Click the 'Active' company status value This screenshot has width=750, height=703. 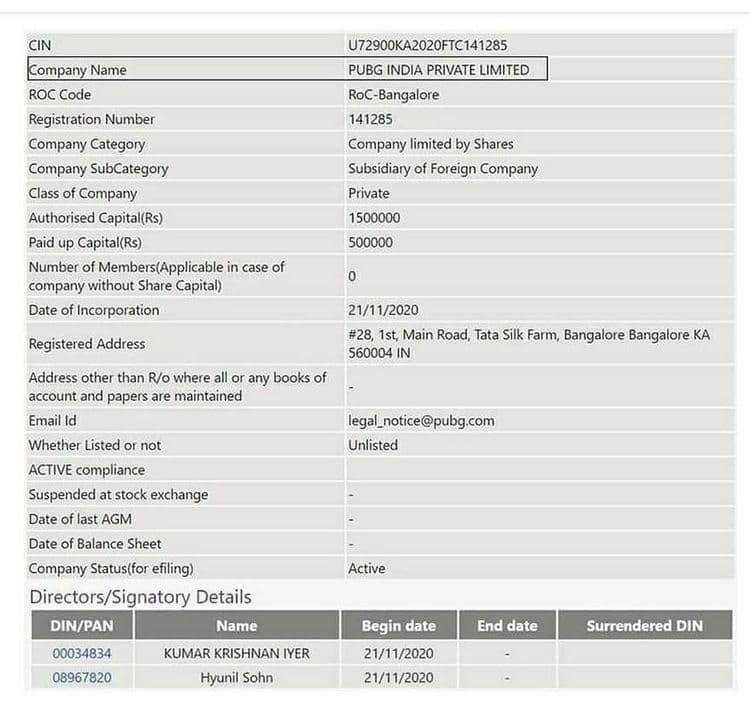[x=366, y=569]
